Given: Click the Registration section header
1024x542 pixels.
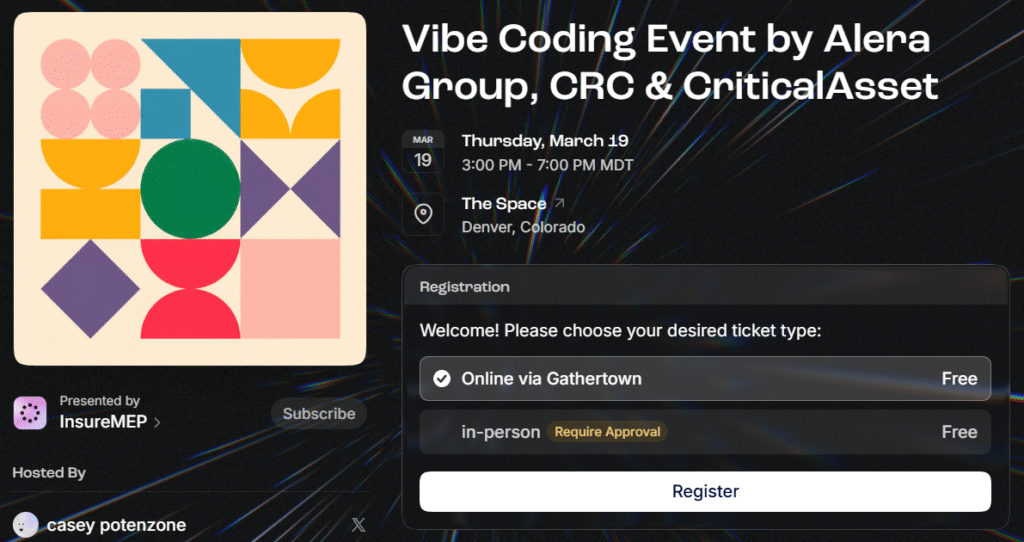Looking at the screenshot, I should point(464,287).
